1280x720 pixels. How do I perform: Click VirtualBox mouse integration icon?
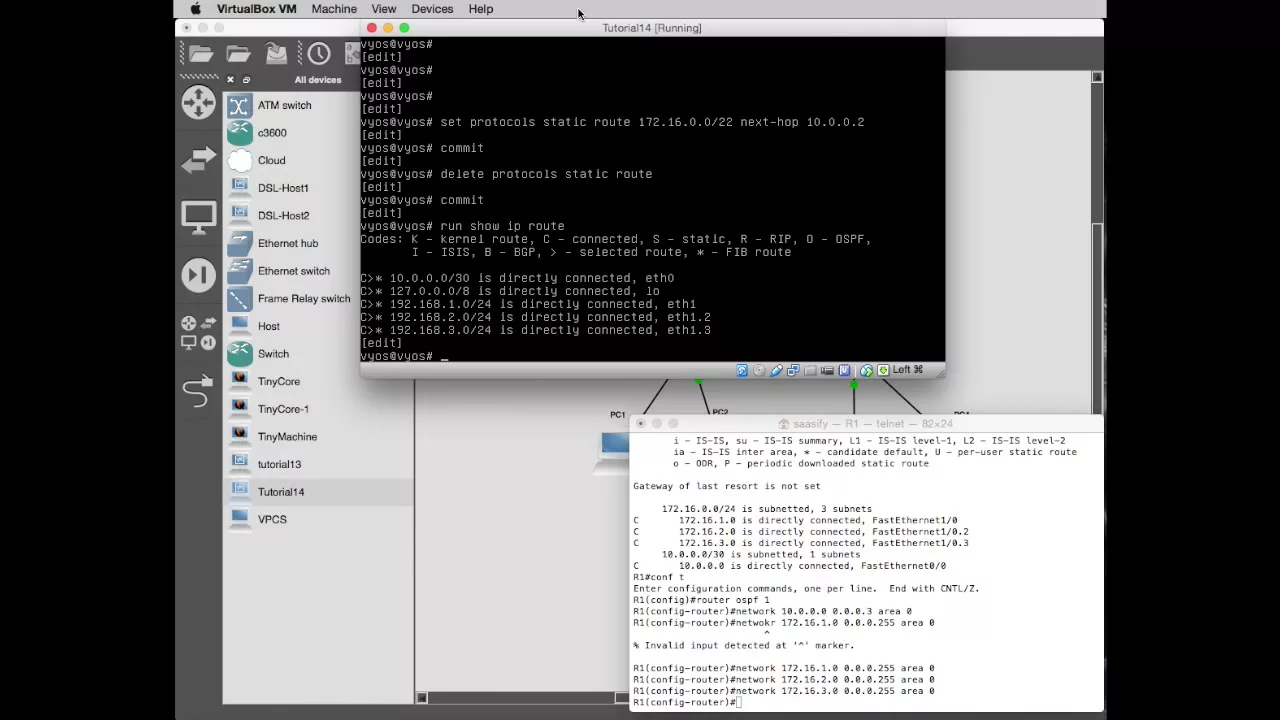point(866,370)
